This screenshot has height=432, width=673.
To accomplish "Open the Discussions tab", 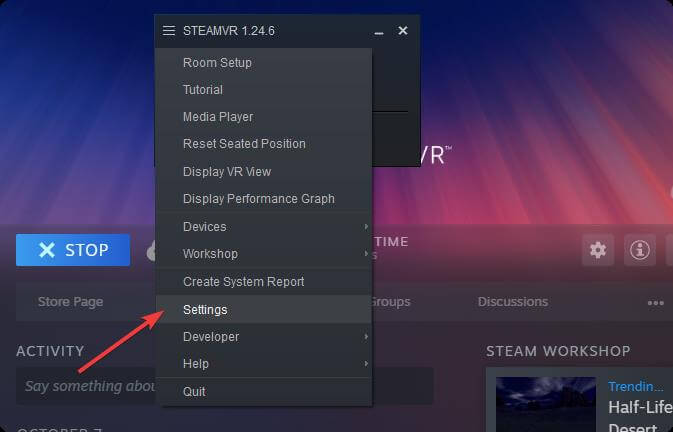I will tap(512, 302).
